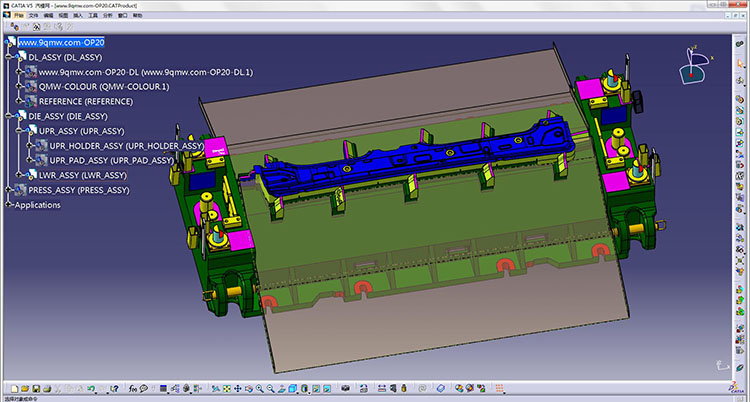The height and width of the screenshot is (402, 750).
Task: Open the 工具 (Tools) menu
Action: coord(93,16)
